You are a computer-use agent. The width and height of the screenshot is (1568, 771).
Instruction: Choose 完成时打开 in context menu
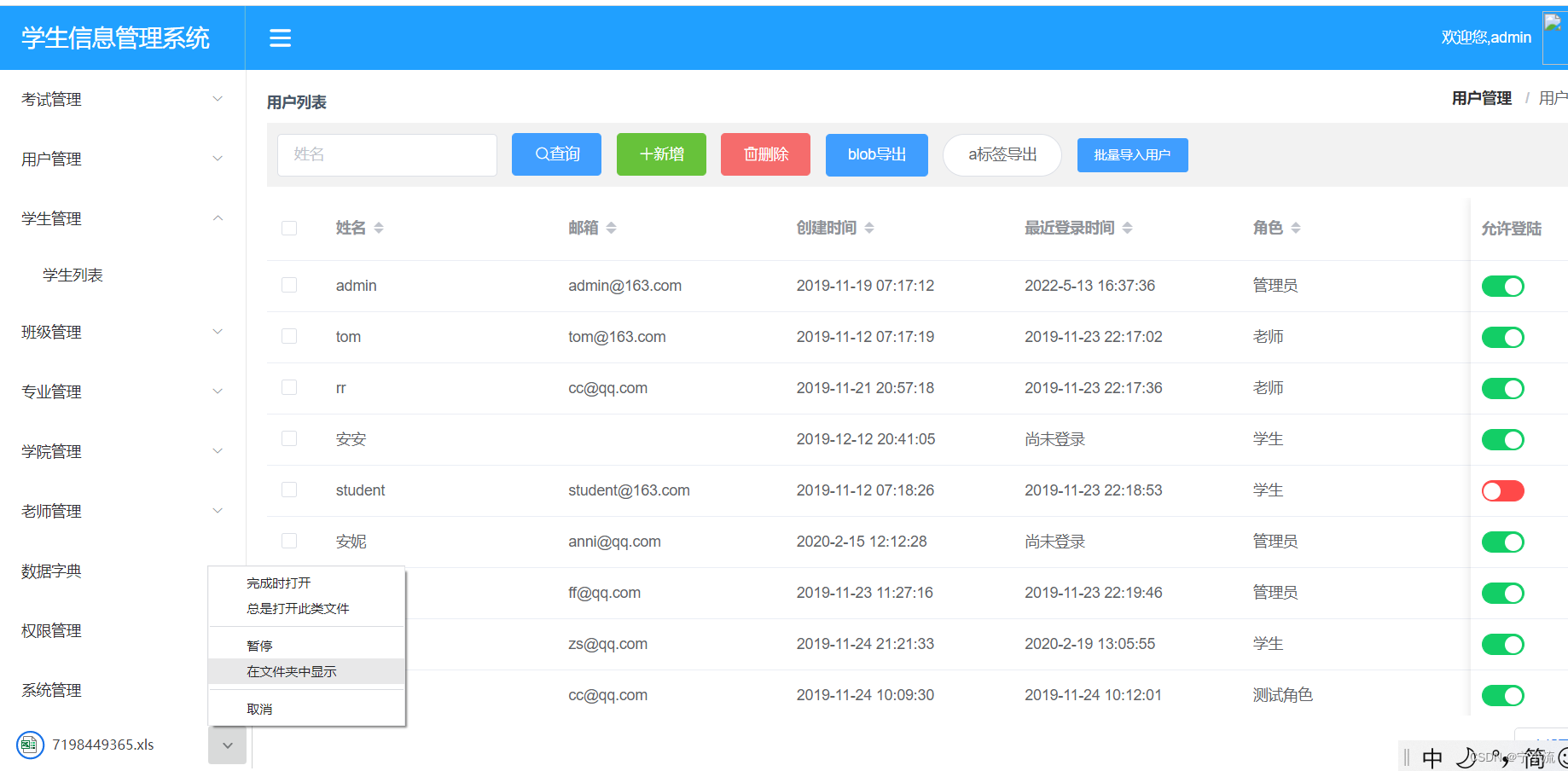306,583
